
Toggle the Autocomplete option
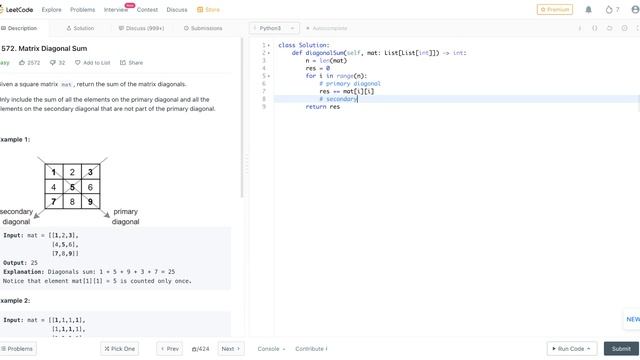click(x=327, y=28)
